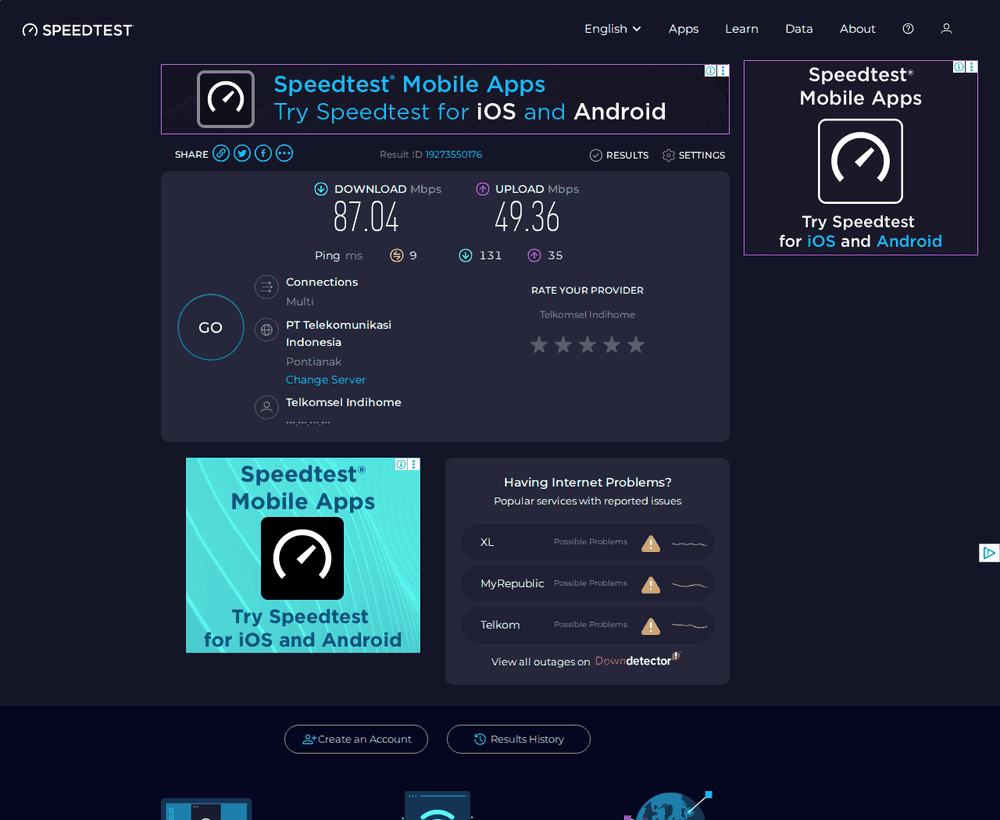Click XL warning triangle icon

(651, 543)
